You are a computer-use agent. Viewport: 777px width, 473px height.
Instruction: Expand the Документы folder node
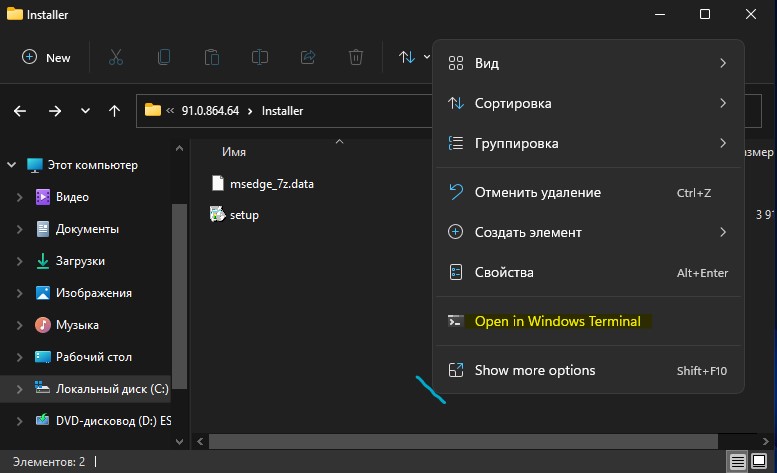point(19,229)
